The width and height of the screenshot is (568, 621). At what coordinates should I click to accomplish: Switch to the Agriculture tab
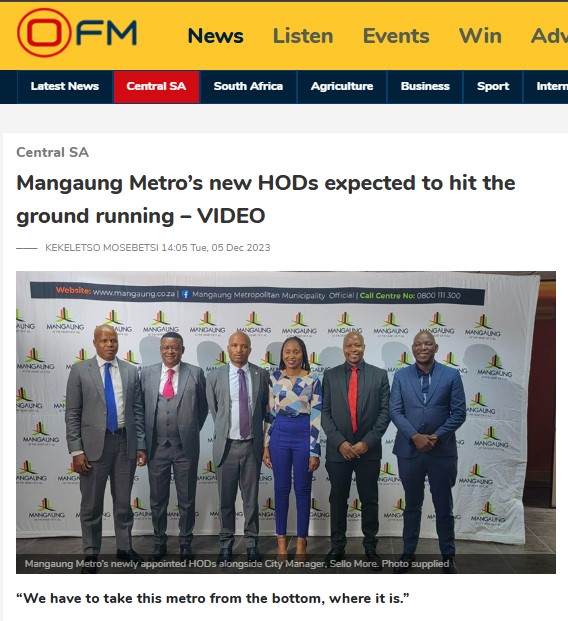pyautogui.click(x=342, y=87)
